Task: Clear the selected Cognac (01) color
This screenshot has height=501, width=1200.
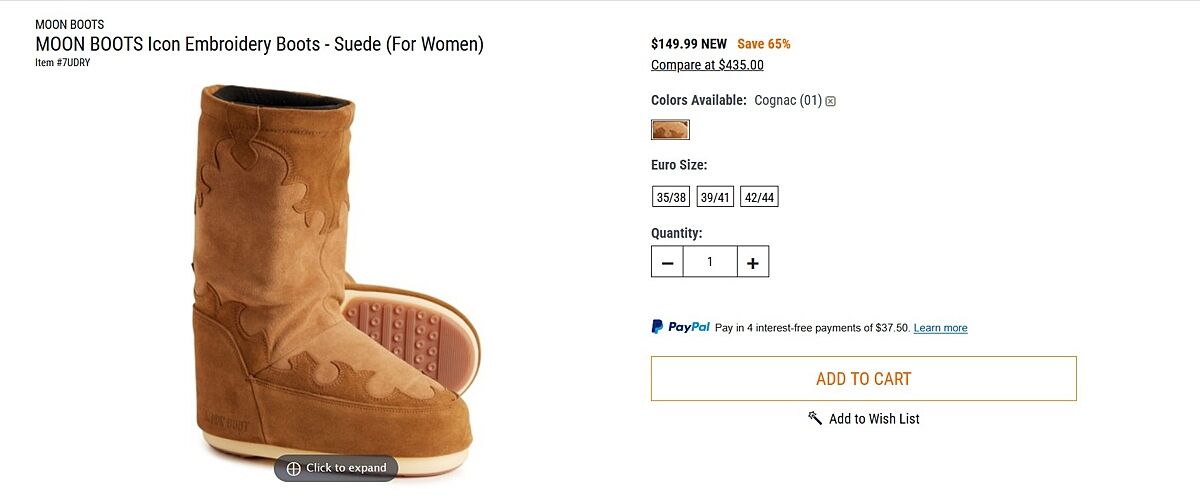Action: (830, 101)
